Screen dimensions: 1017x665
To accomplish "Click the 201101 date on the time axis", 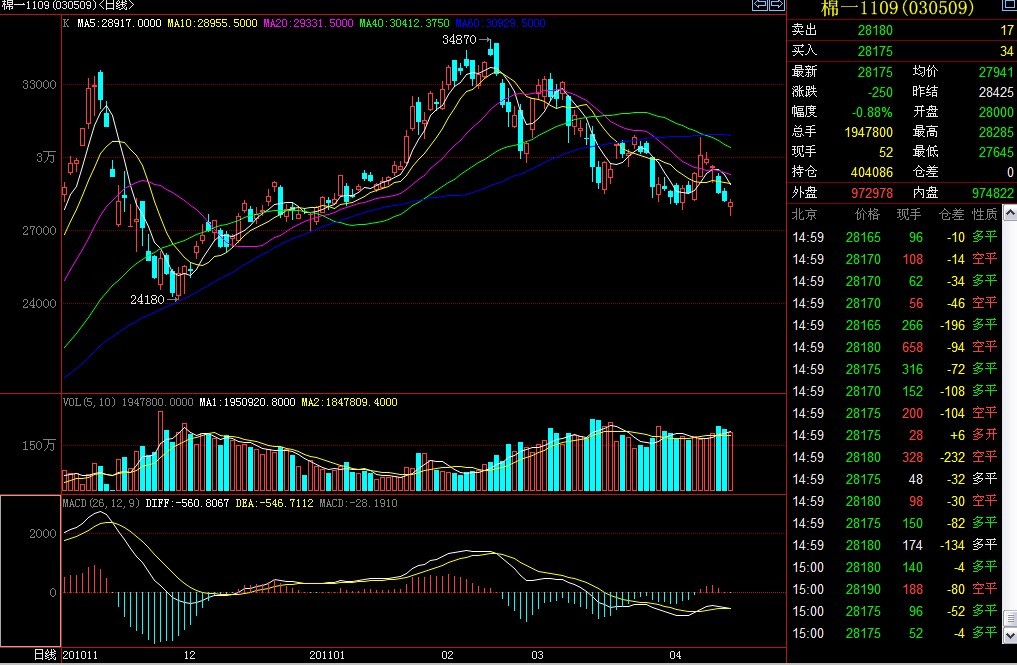I will pyautogui.click(x=328, y=654).
